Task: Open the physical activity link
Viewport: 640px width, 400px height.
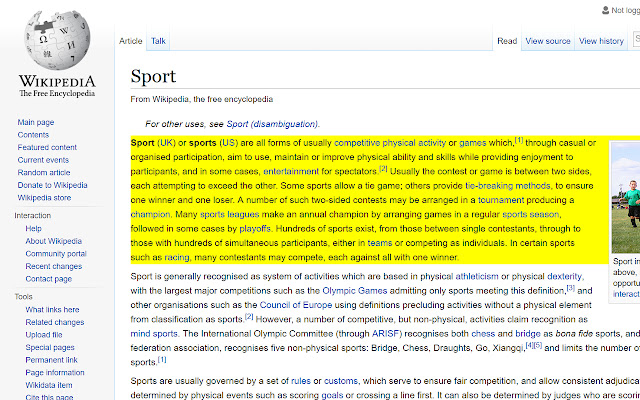Action: click(414, 143)
